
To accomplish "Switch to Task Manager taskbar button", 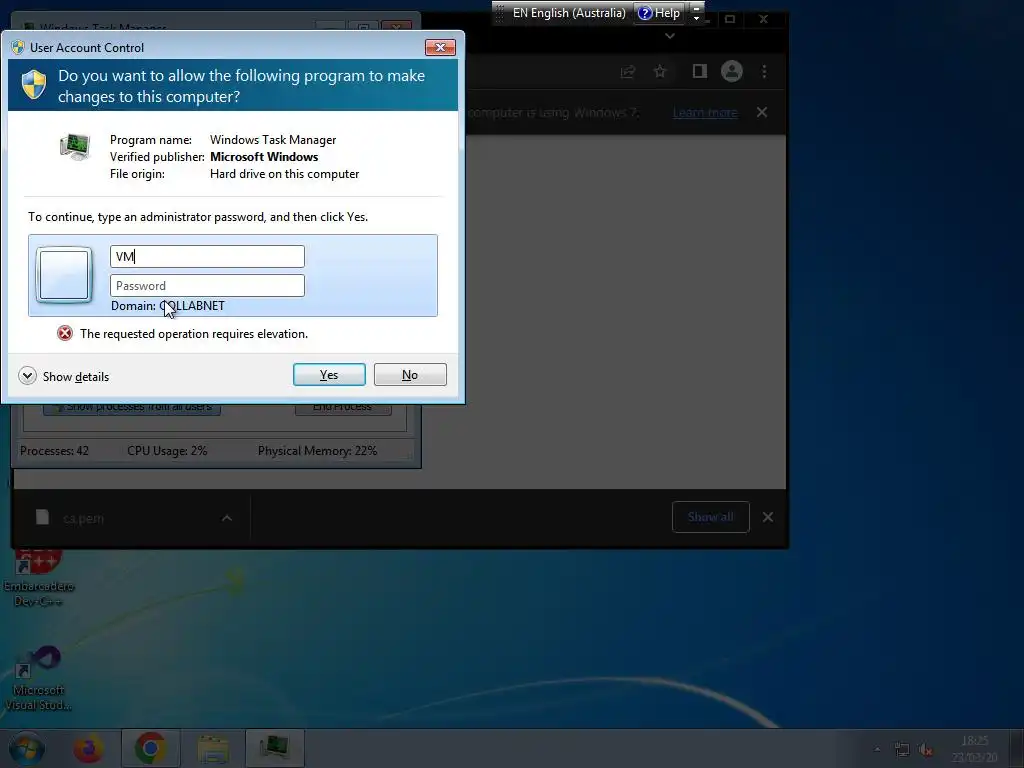I will (x=275, y=748).
